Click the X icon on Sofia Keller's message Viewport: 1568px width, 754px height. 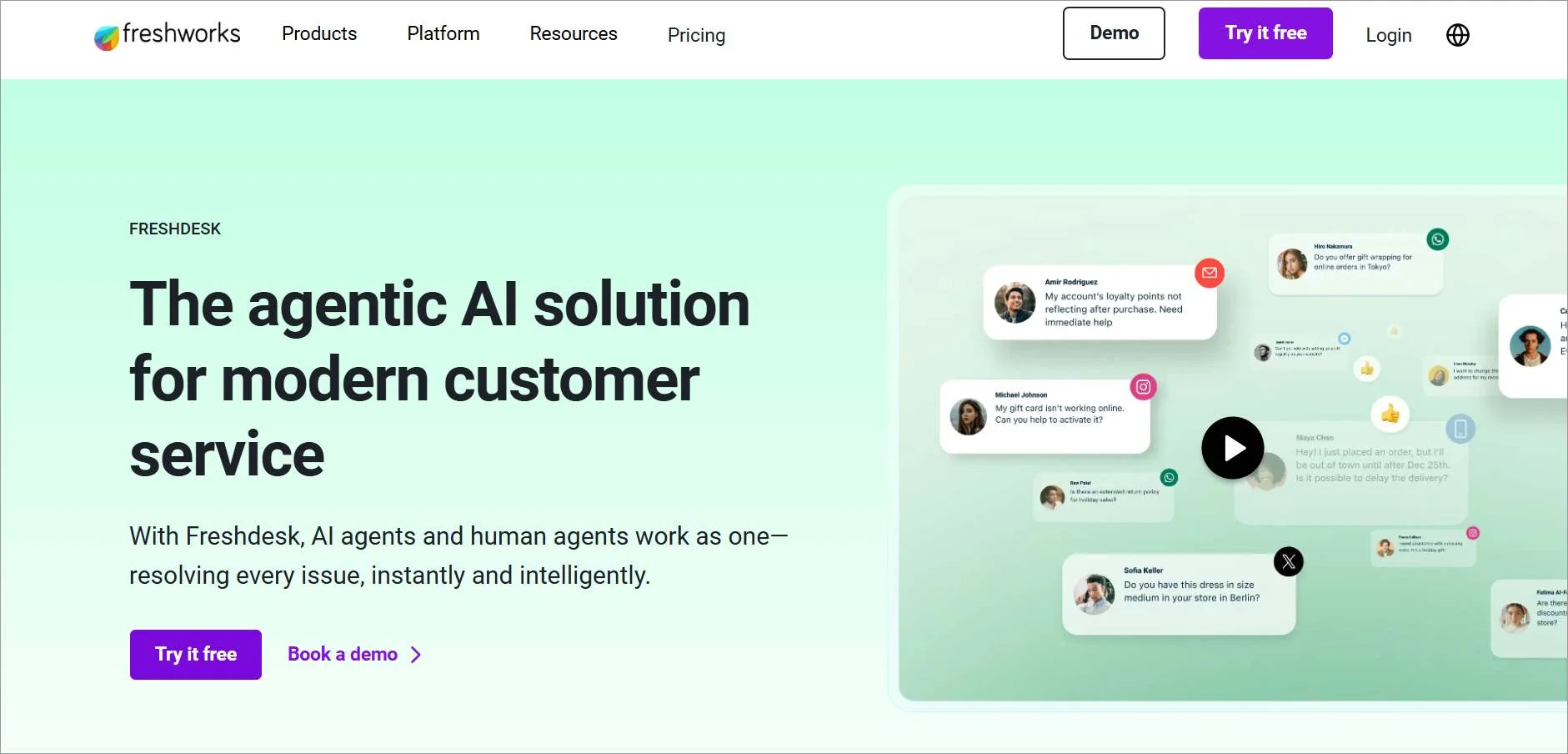[x=1289, y=561]
